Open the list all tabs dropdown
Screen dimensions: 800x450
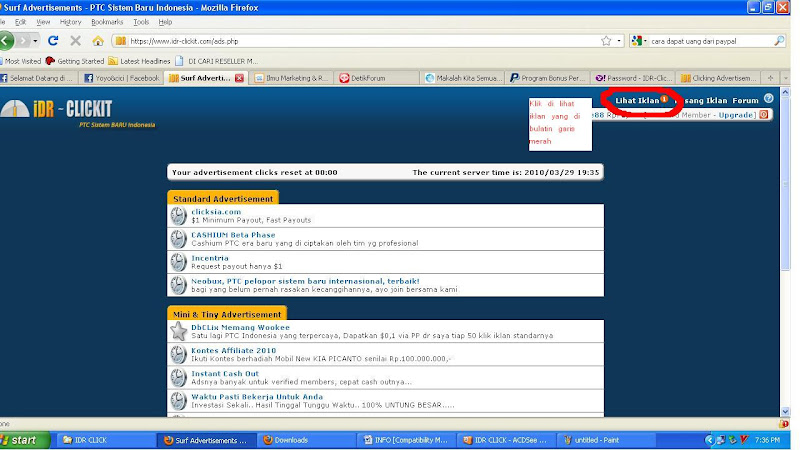(x=786, y=78)
